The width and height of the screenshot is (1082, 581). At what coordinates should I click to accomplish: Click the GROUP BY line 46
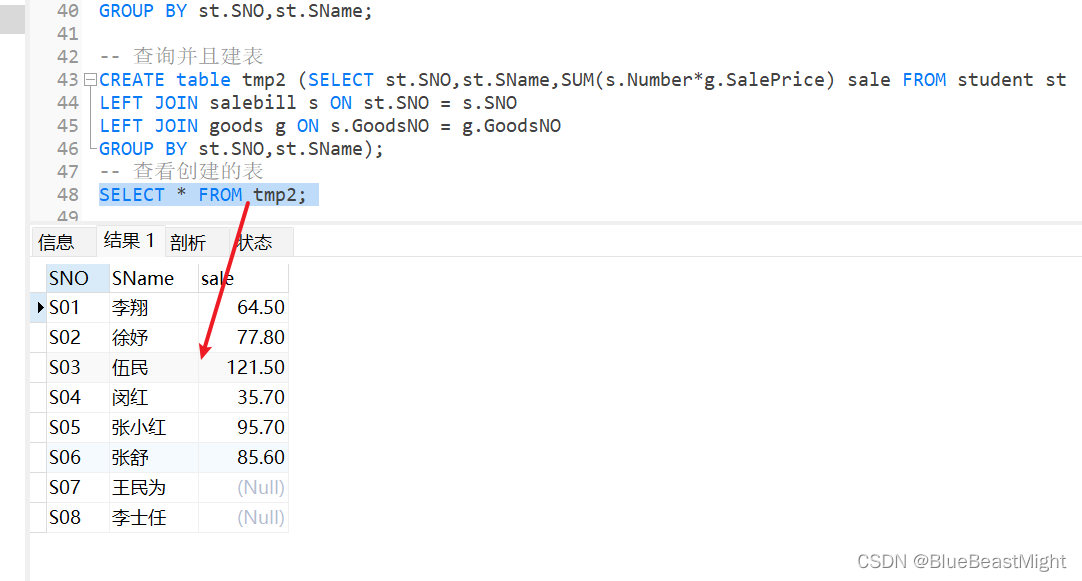click(241, 149)
